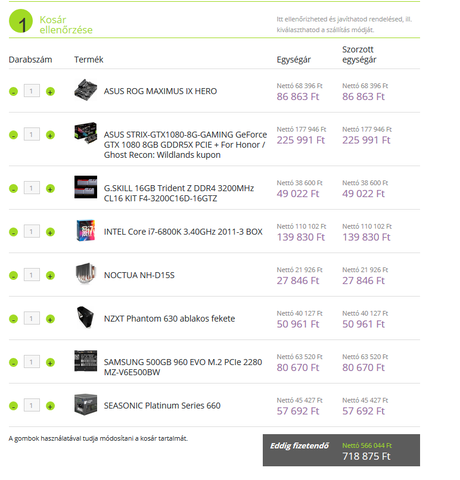460x480 pixels.
Task: Click the 27 846 Ft Egységár price
Action: (298, 281)
